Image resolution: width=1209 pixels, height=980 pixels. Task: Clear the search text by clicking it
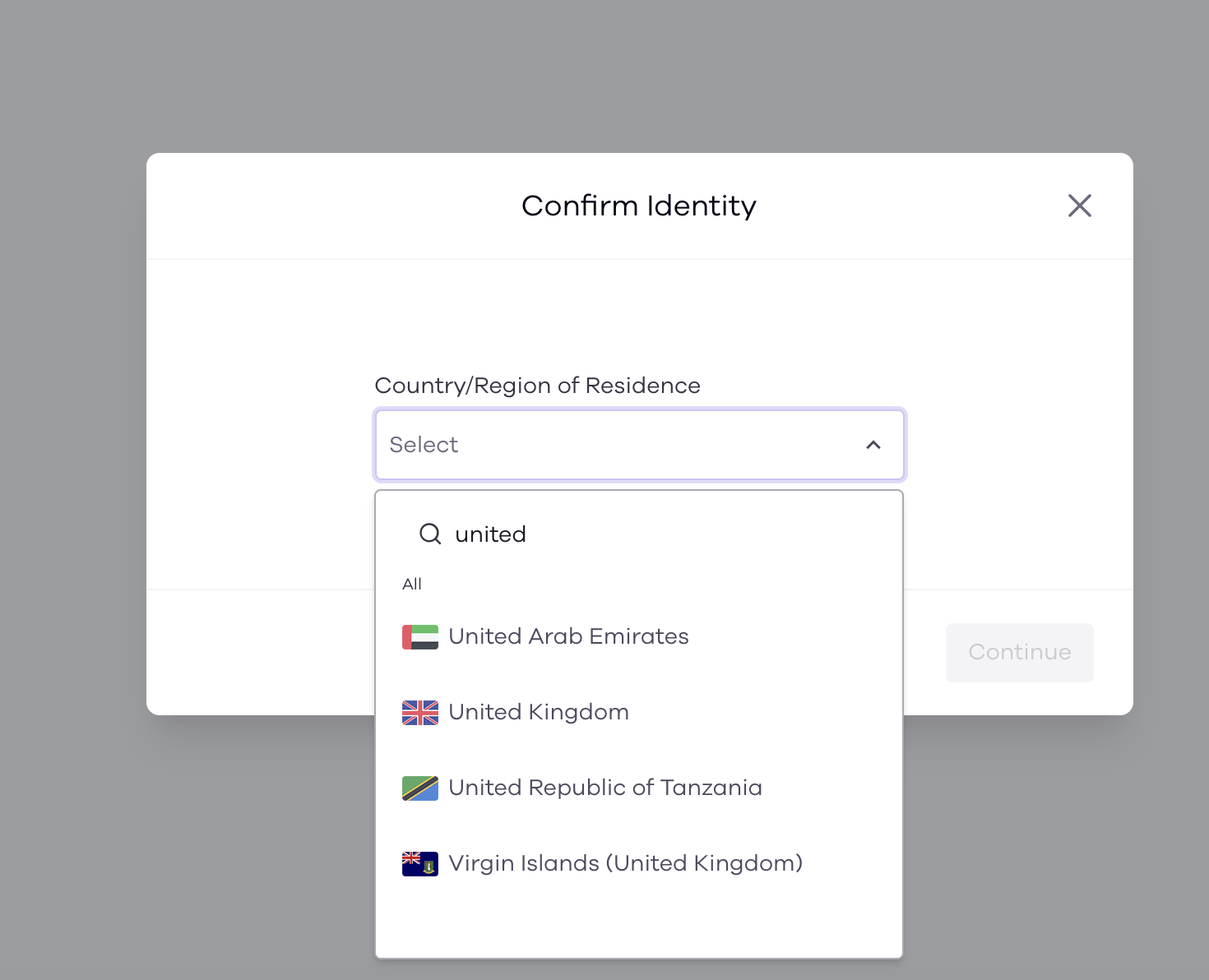pos(491,534)
